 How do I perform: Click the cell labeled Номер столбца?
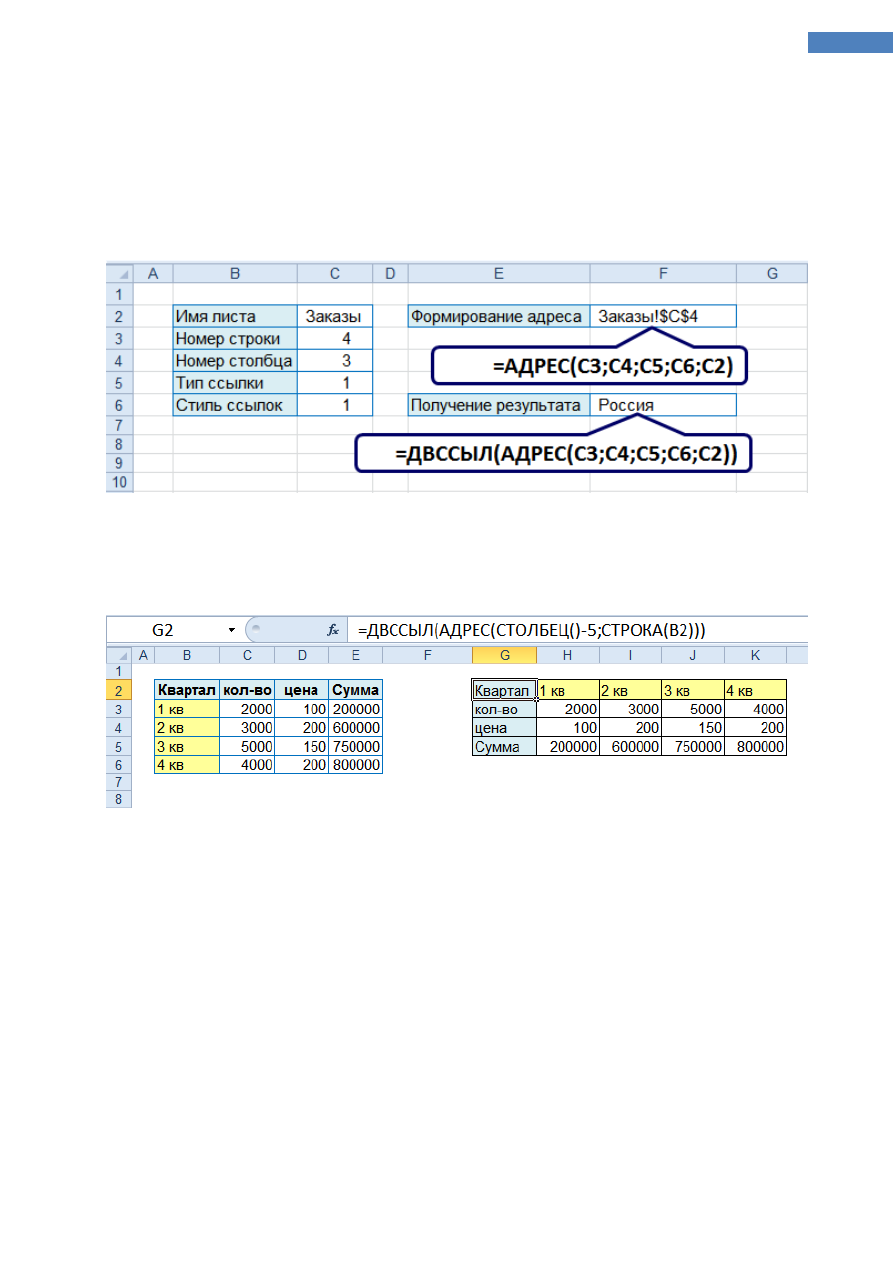coord(235,360)
